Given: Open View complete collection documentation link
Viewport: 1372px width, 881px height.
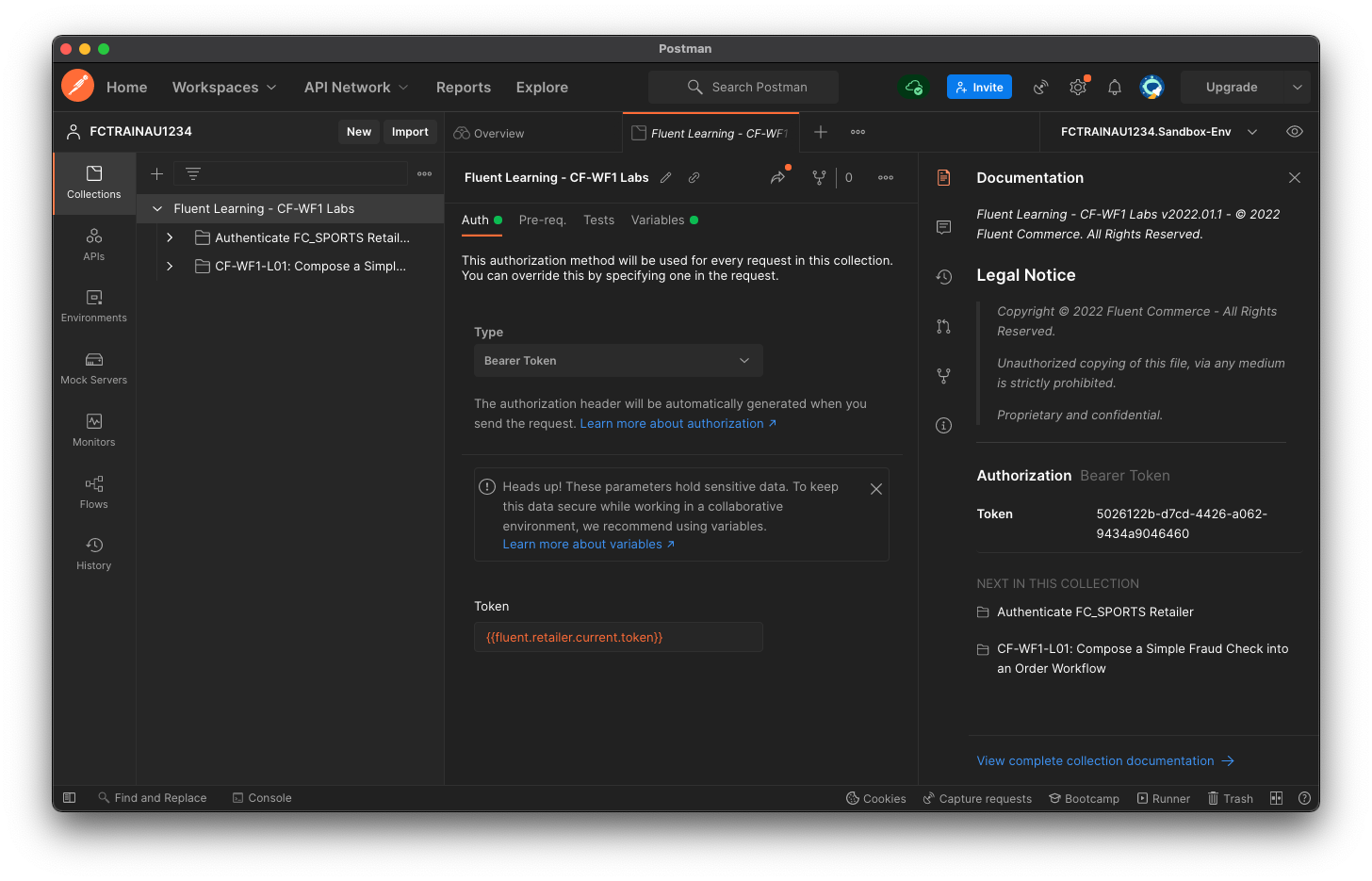Looking at the screenshot, I should (x=1105, y=760).
